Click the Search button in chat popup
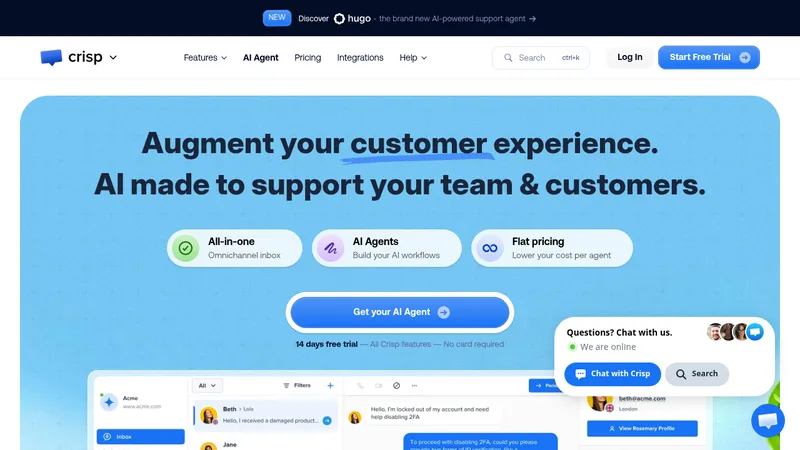Viewport: 800px width, 450px height. click(x=697, y=374)
